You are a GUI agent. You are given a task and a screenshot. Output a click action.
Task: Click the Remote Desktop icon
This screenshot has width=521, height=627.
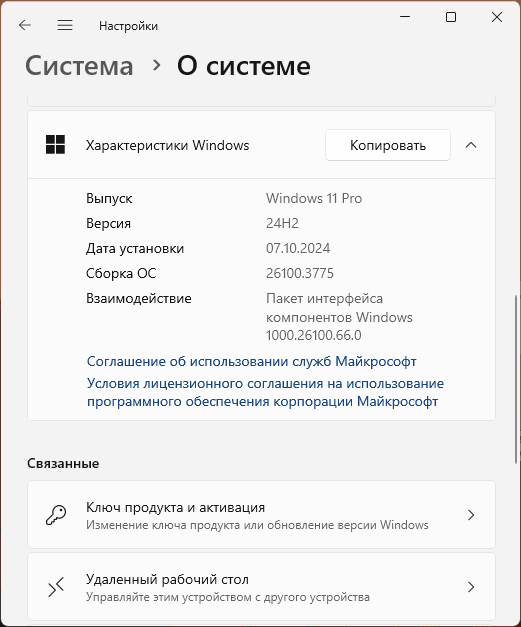click(x=56, y=587)
